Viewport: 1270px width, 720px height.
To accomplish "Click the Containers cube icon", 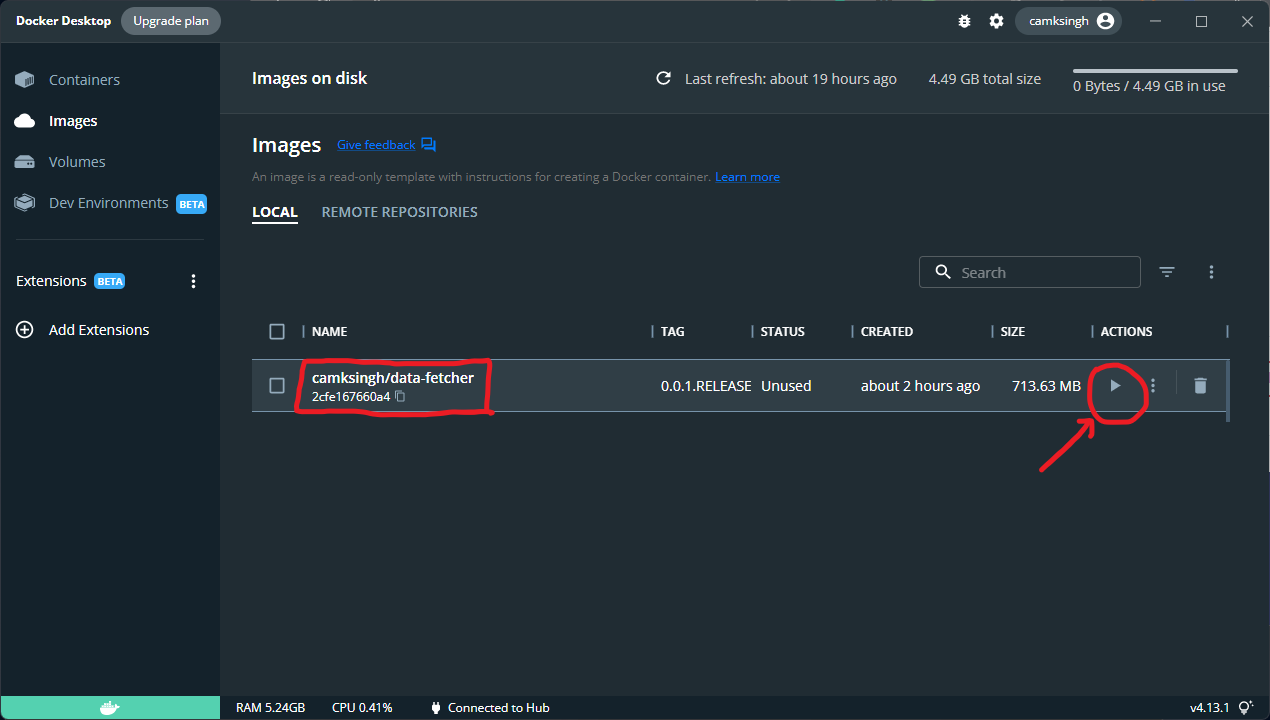I will 25,80.
